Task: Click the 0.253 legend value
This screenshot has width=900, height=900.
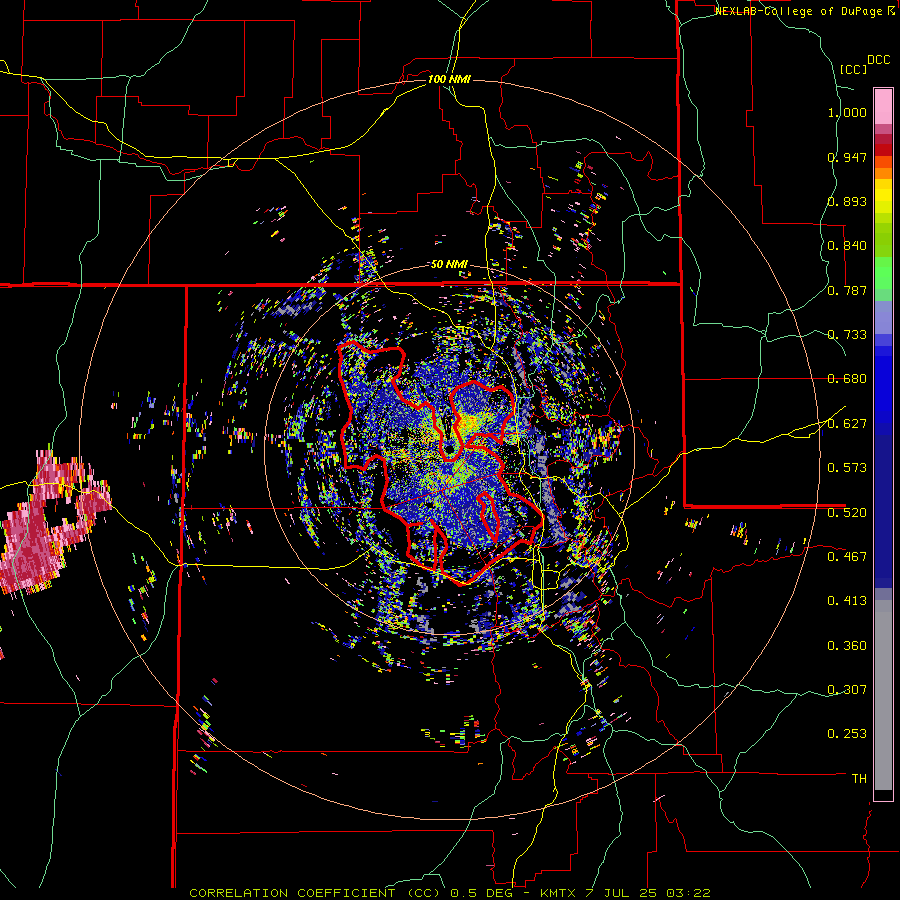Action: coord(847,734)
